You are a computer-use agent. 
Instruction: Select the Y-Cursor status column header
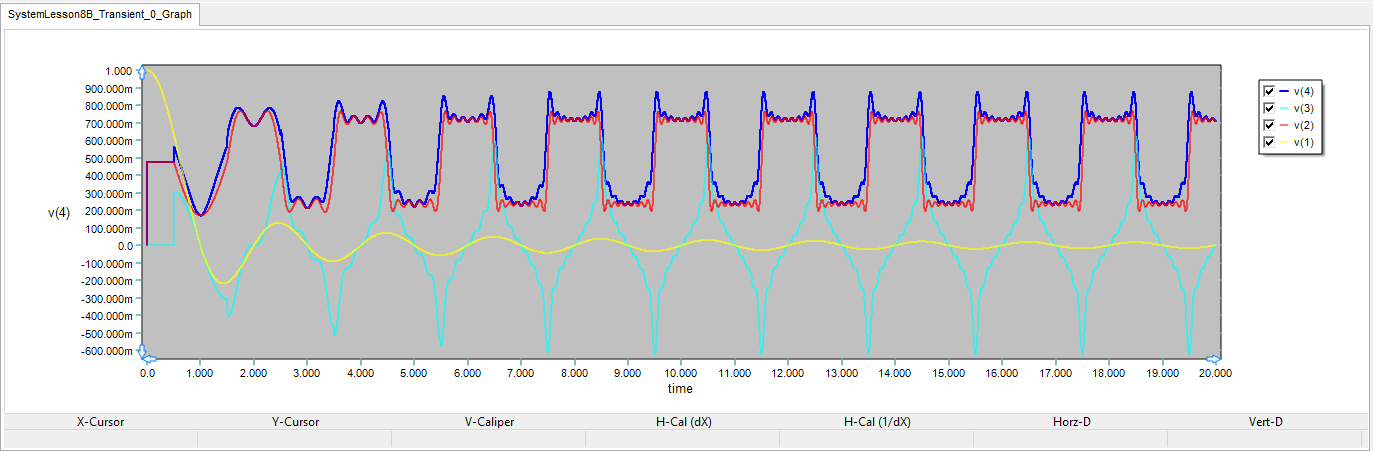click(295, 422)
